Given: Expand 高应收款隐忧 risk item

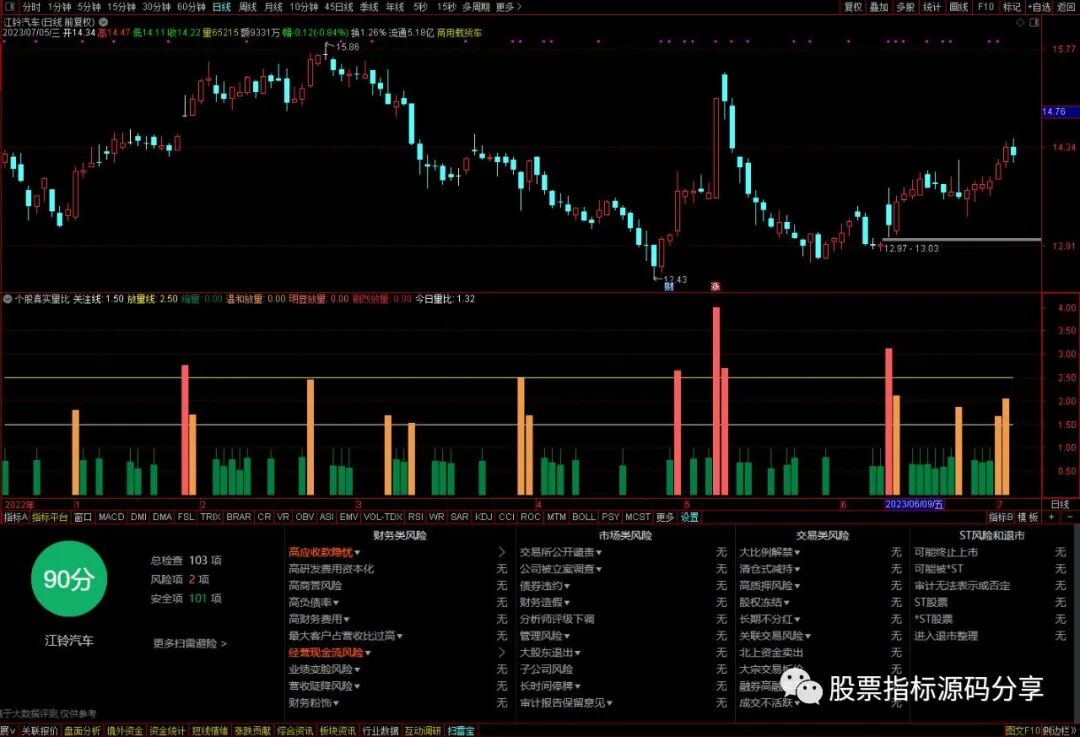Looking at the screenshot, I should click(x=324, y=552).
